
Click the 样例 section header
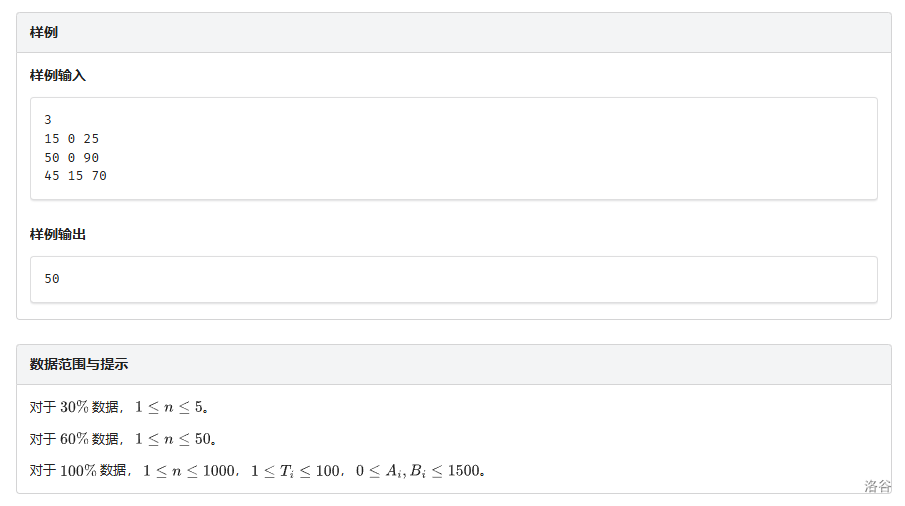point(44,32)
